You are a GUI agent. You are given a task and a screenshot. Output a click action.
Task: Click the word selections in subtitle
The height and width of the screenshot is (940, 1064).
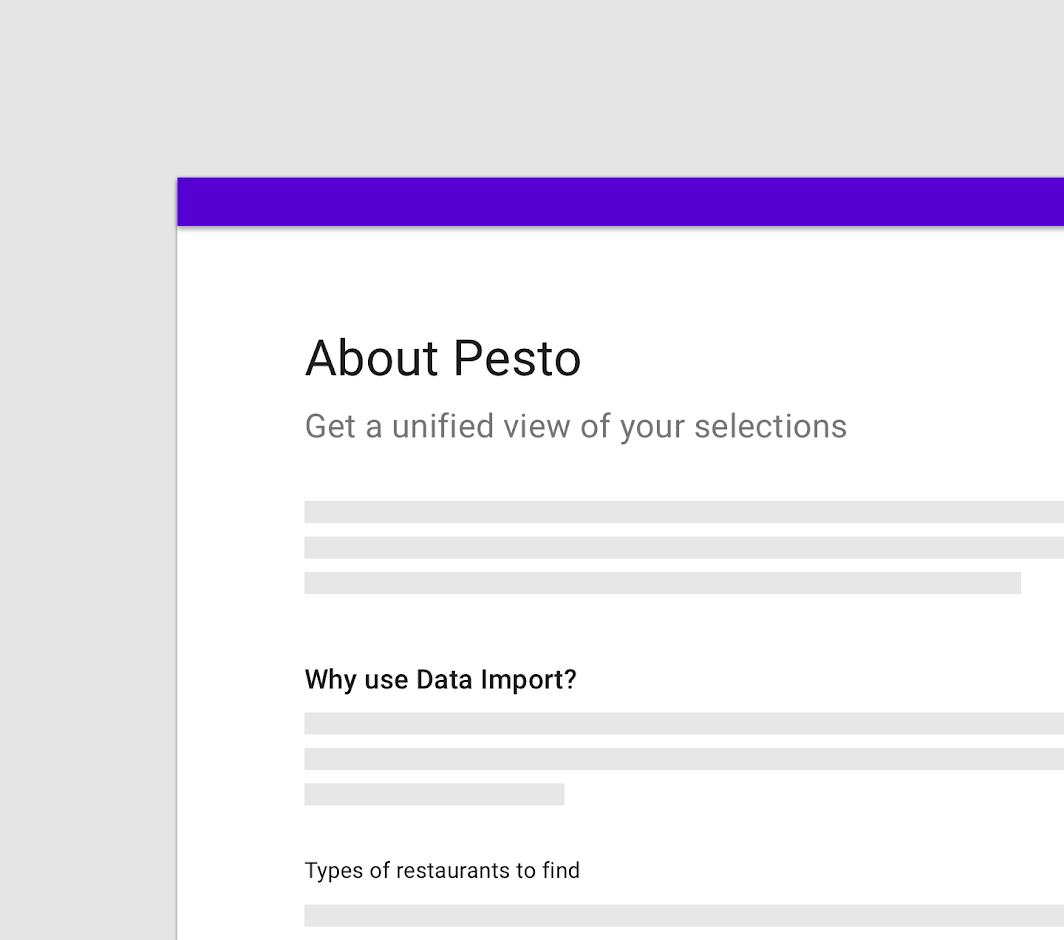coord(770,426)
